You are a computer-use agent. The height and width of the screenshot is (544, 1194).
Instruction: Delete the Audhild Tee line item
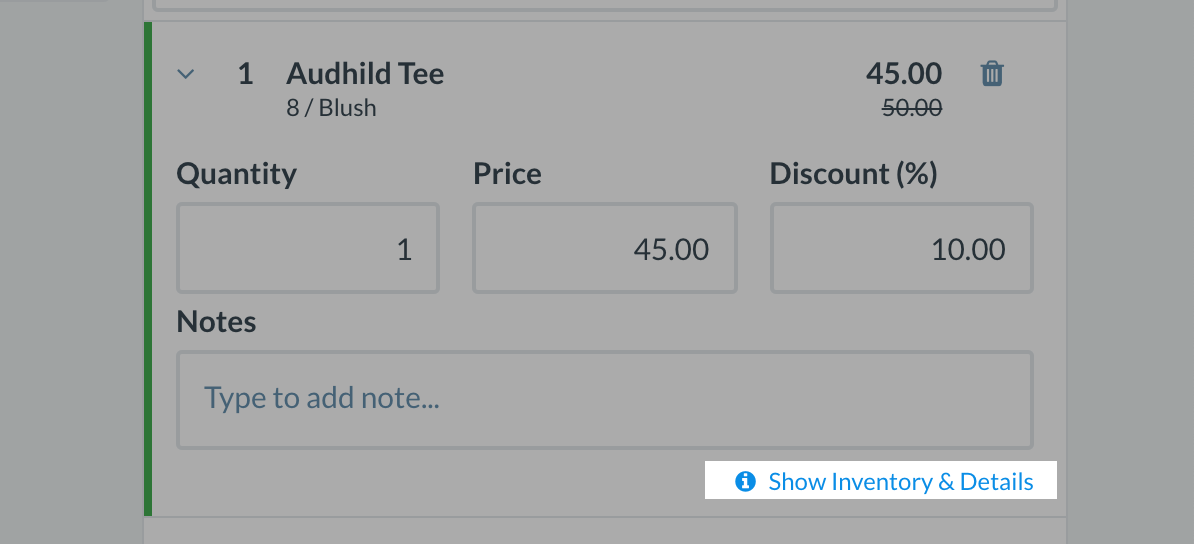pos(992,74)
